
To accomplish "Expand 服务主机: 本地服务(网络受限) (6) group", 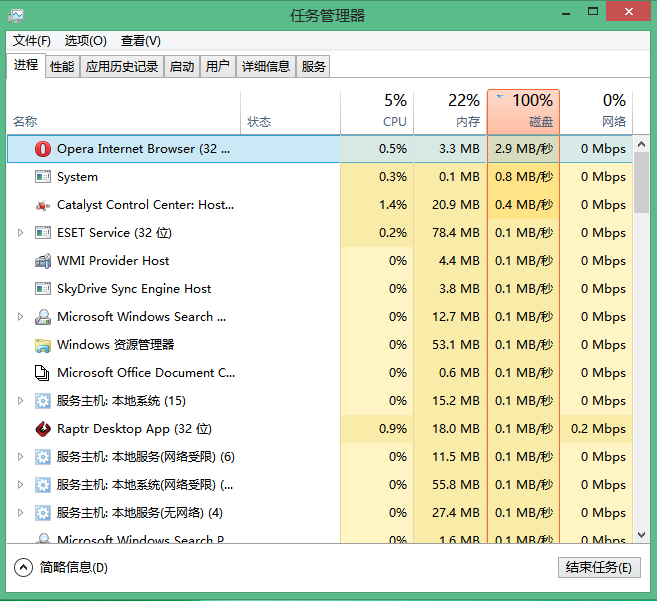I will [20, 457].
